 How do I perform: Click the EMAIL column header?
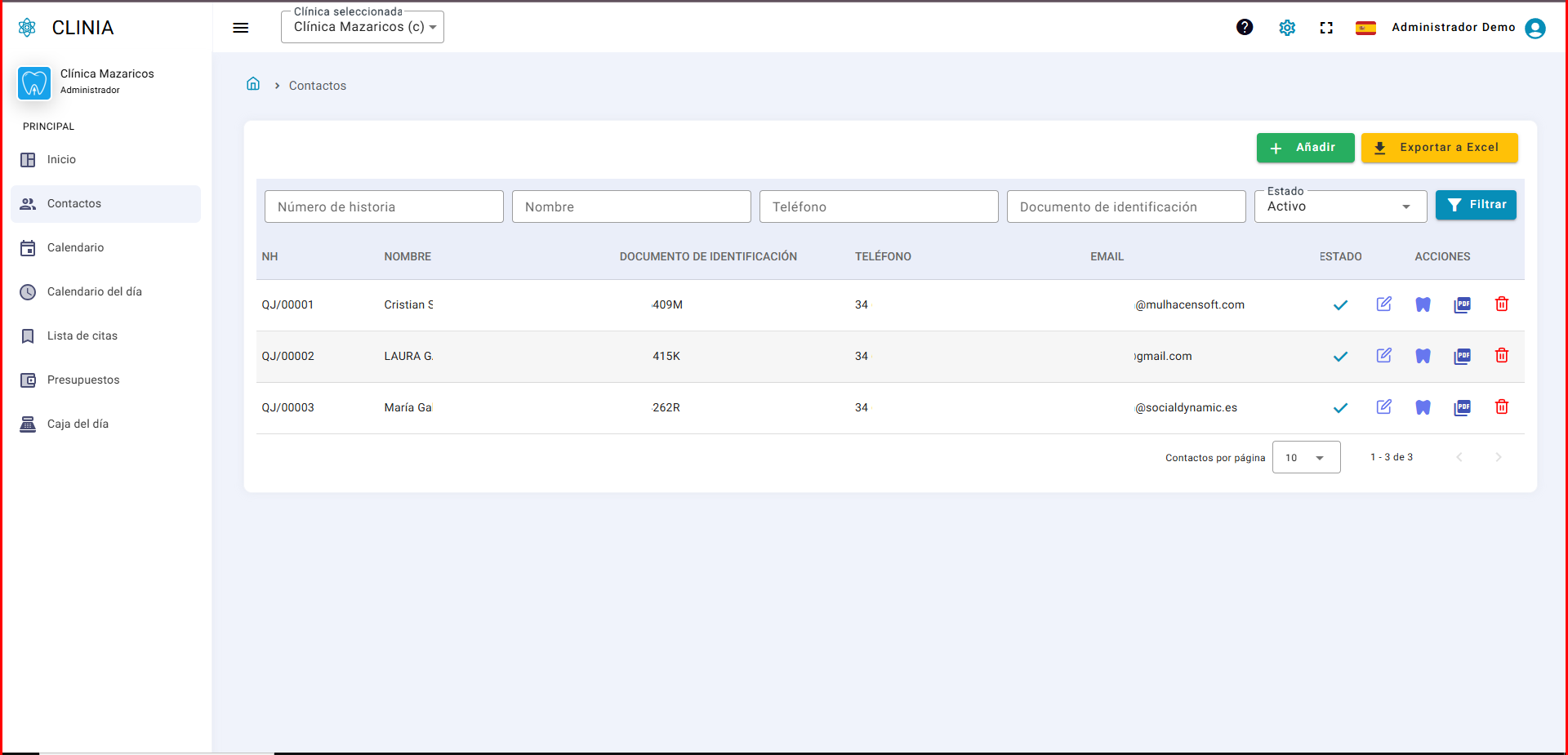[1107, 256]
